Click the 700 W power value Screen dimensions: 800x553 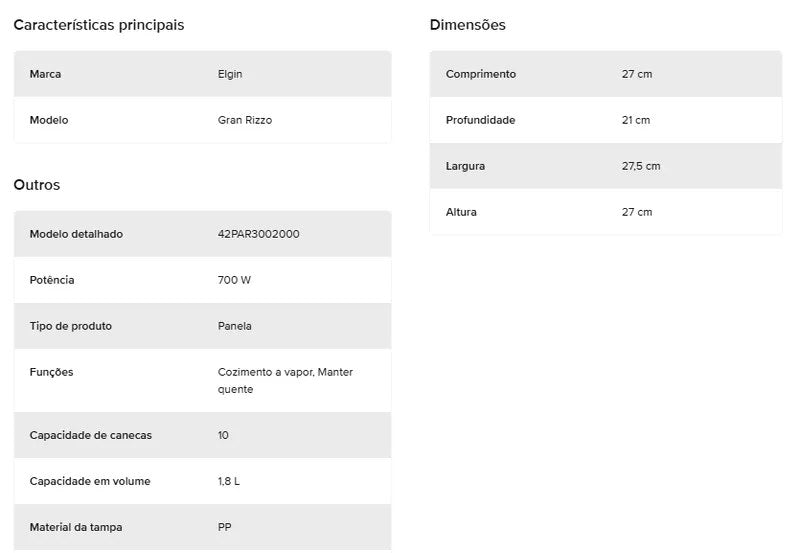point(234,280)
